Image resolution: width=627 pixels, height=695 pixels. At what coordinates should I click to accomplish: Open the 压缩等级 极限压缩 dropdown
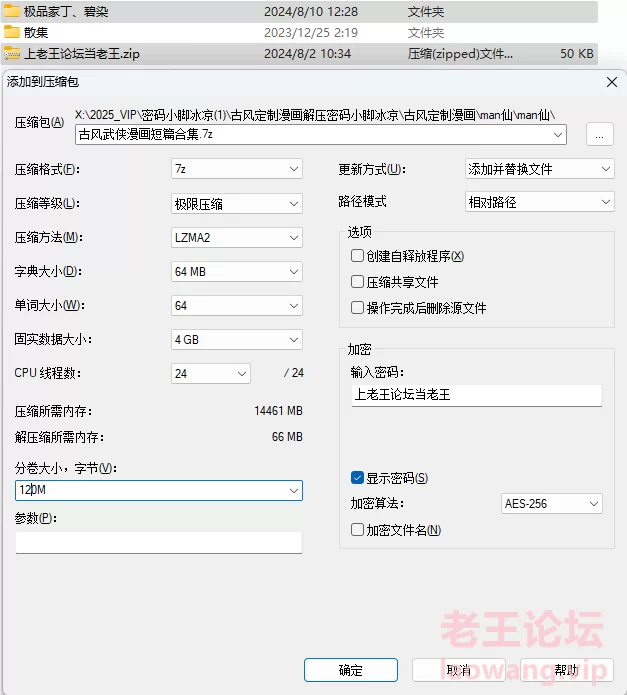(237, 204)
